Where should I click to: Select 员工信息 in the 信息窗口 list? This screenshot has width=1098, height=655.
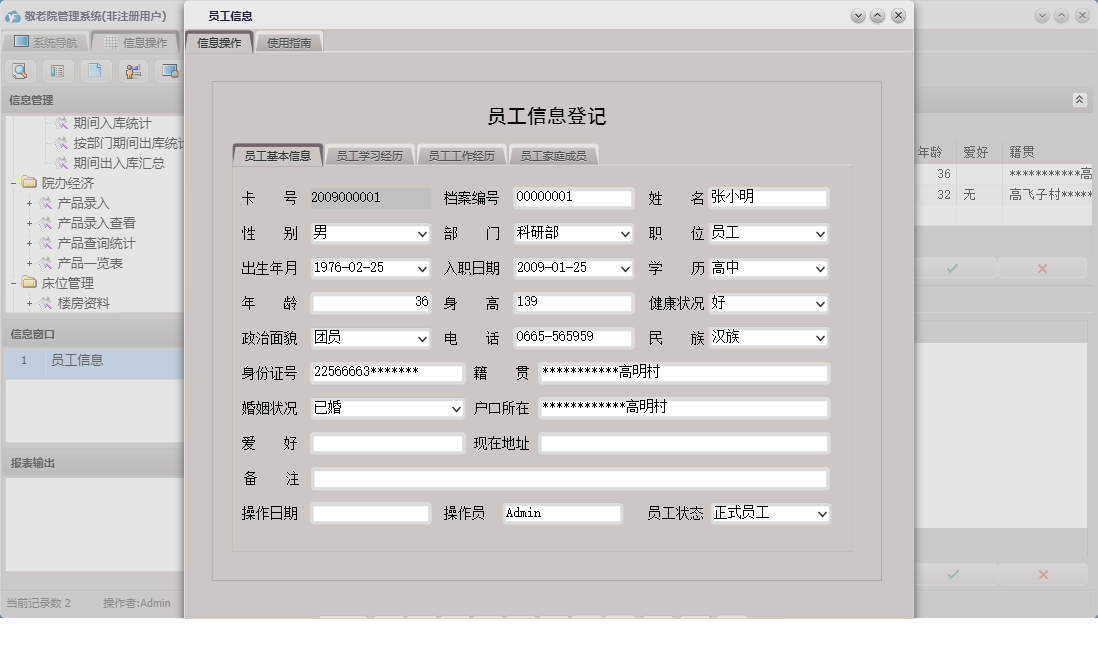click(79, 363)
